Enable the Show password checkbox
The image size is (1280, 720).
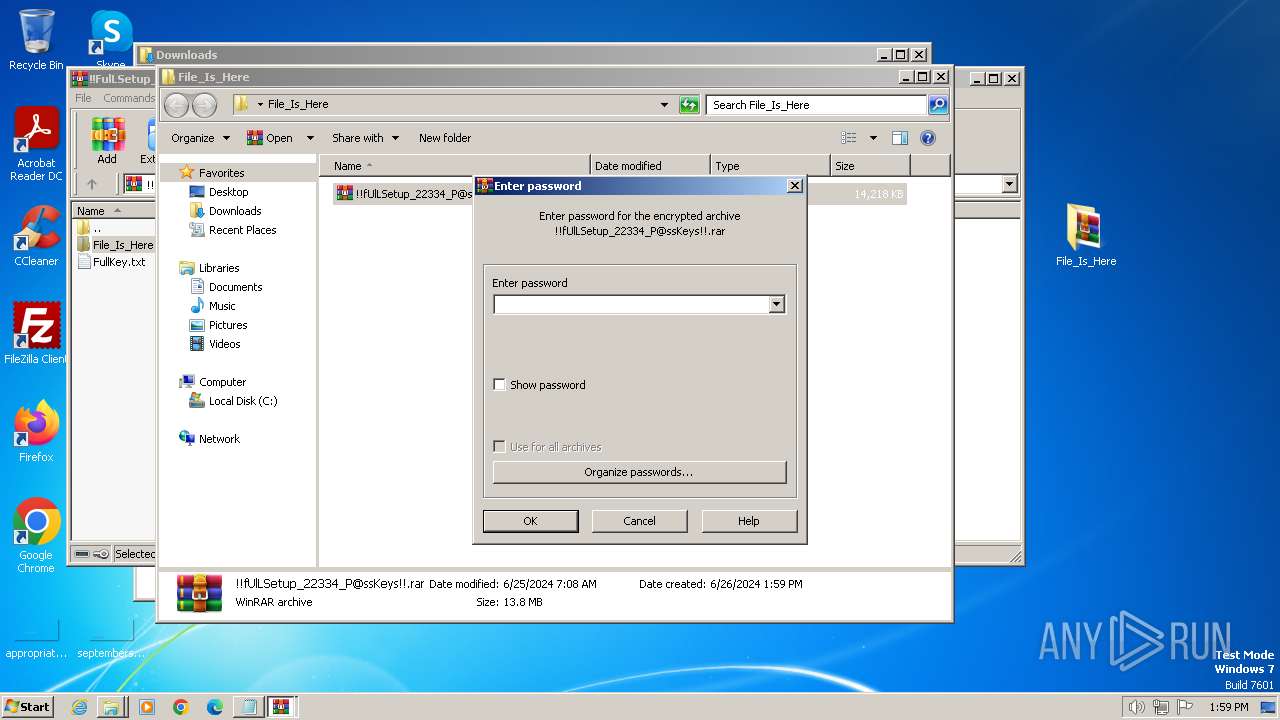[x=499, y=385]
